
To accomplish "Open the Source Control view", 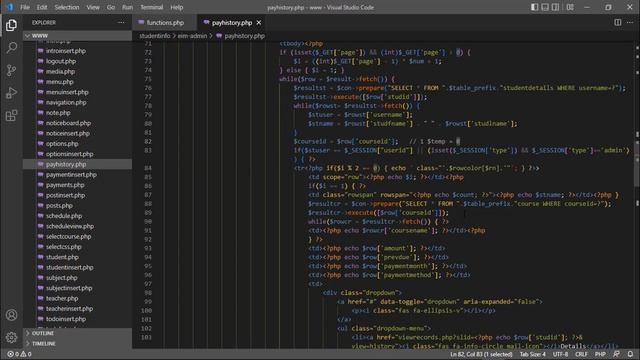I will tap(11, 70).
